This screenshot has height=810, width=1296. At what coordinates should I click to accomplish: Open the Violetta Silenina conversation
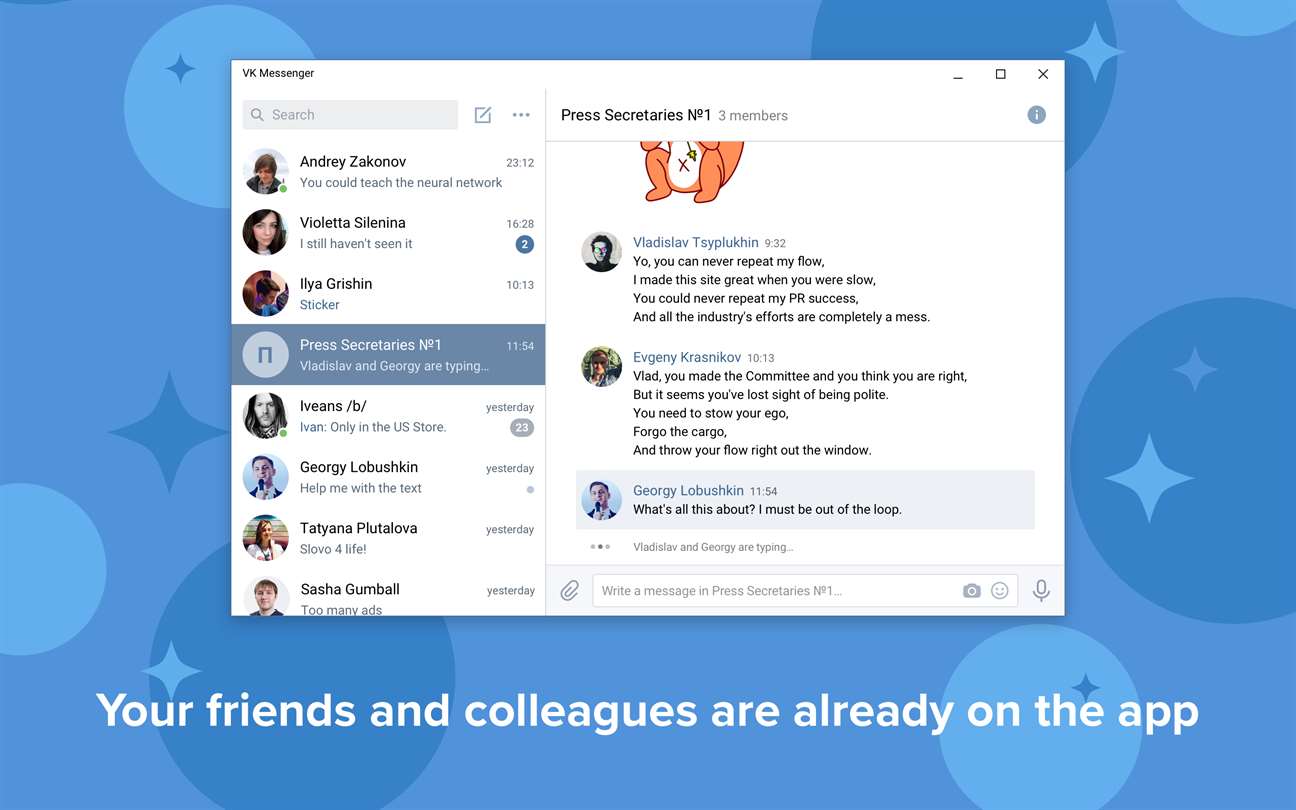(x=388, y=233)
